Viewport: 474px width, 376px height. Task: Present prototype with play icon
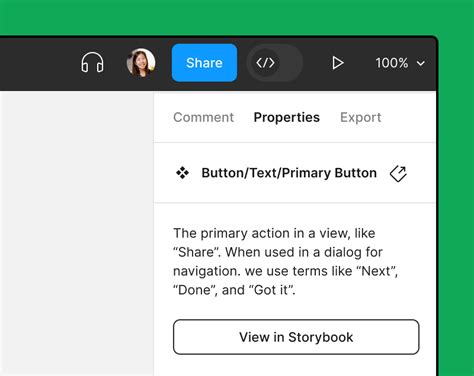tap(338, 63)
